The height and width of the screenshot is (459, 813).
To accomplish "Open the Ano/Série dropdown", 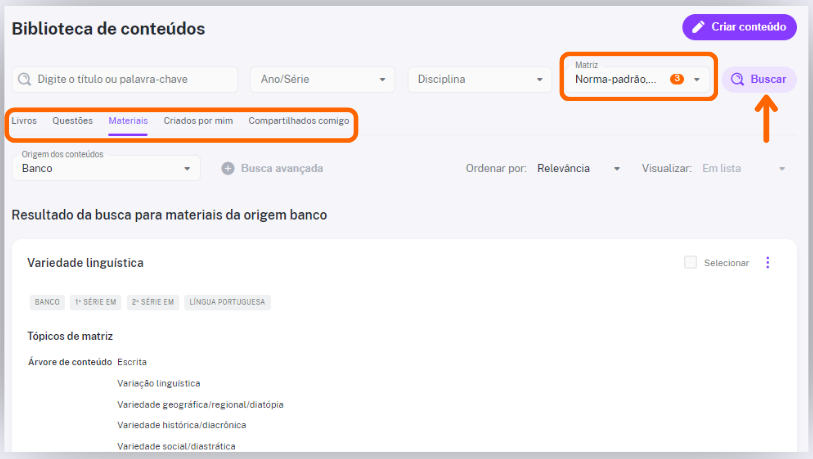I will tap(323, 79).
